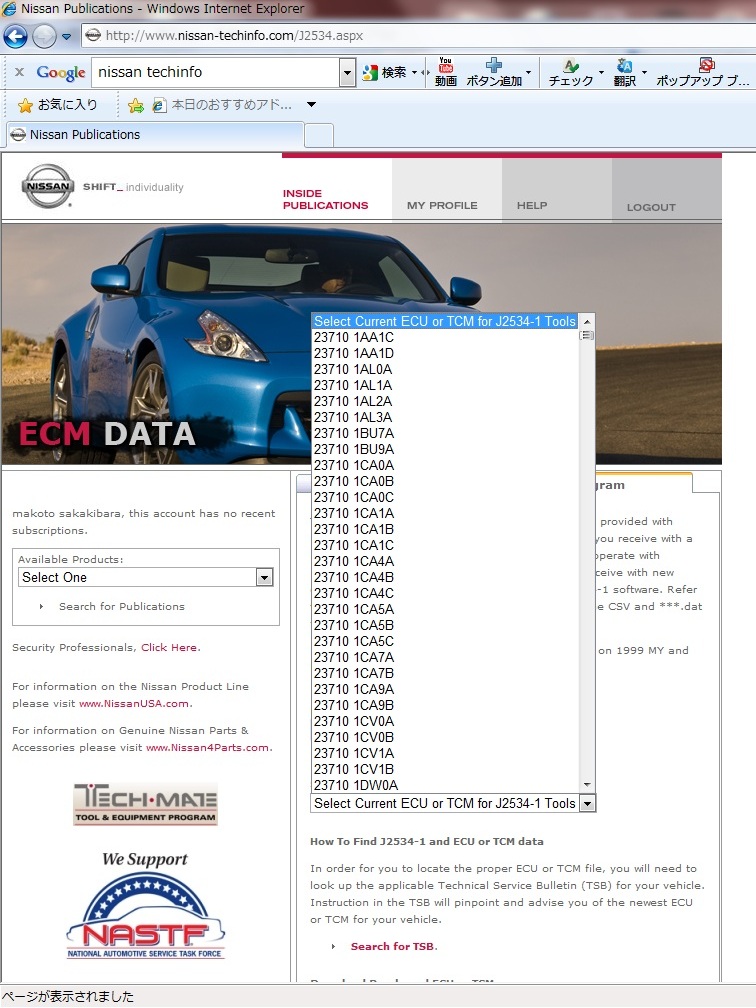Screen dimensions: 756x1008
Task: Click the Nissan logo
Action: tap(48, 186)
